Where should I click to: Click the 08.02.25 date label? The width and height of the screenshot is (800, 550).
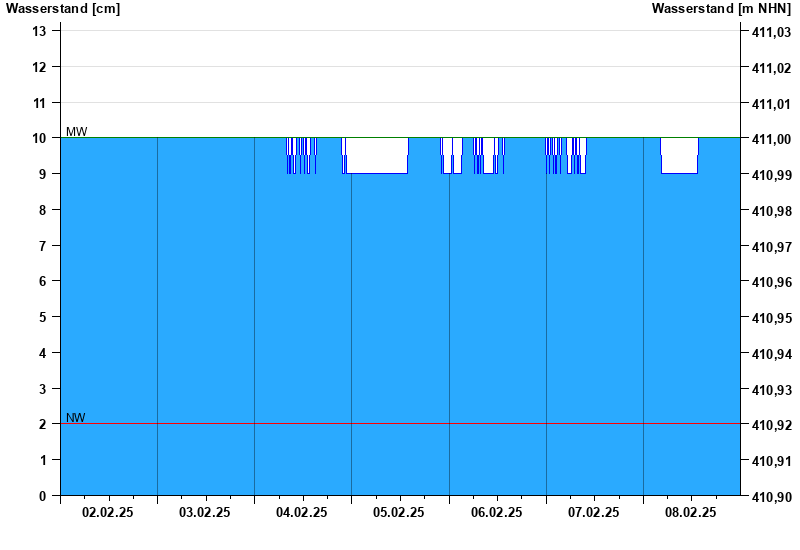tap(691, 513)
